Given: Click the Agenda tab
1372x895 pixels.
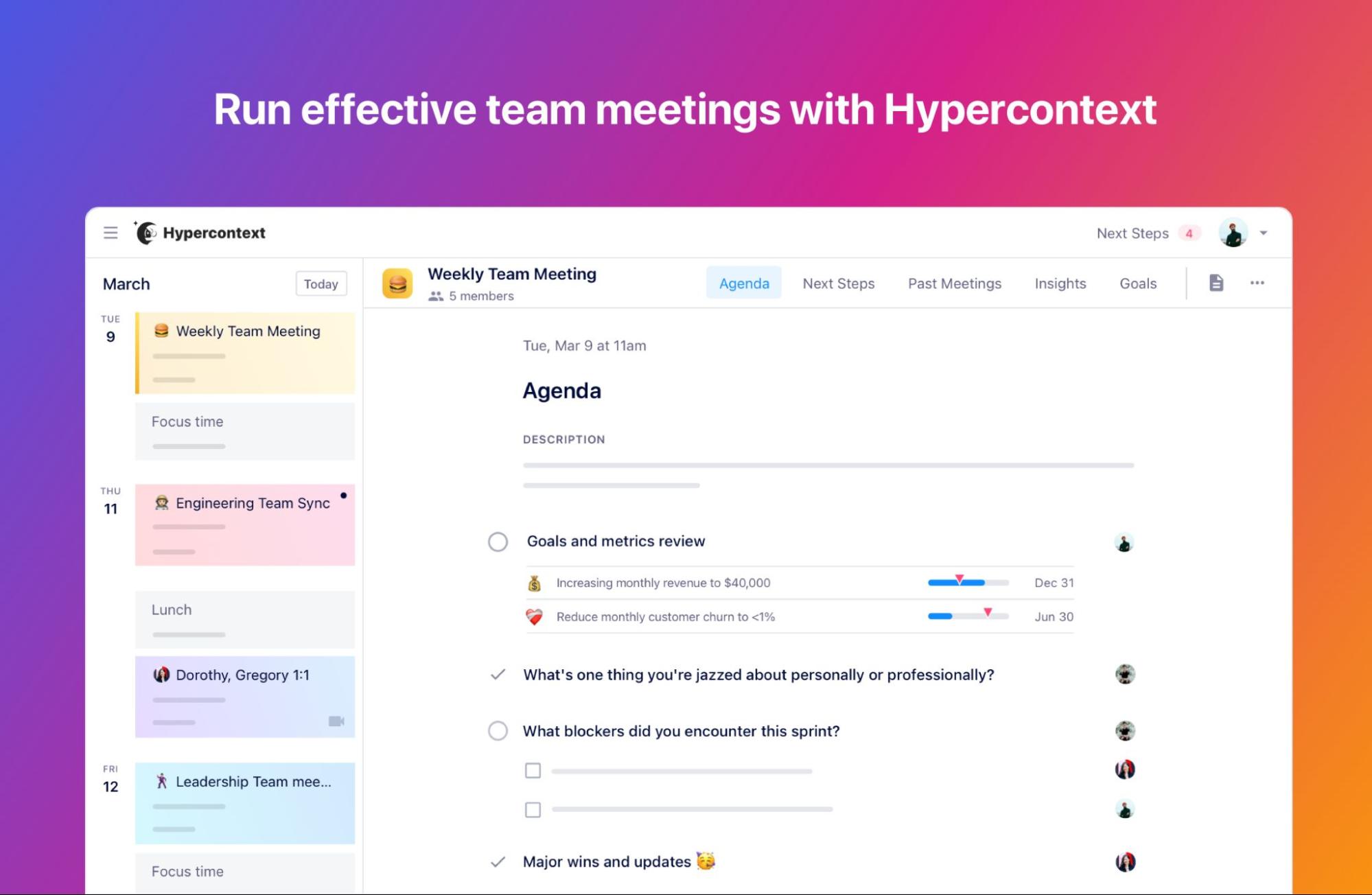Looking at the screenshot, I should click(x=744, y=283).
